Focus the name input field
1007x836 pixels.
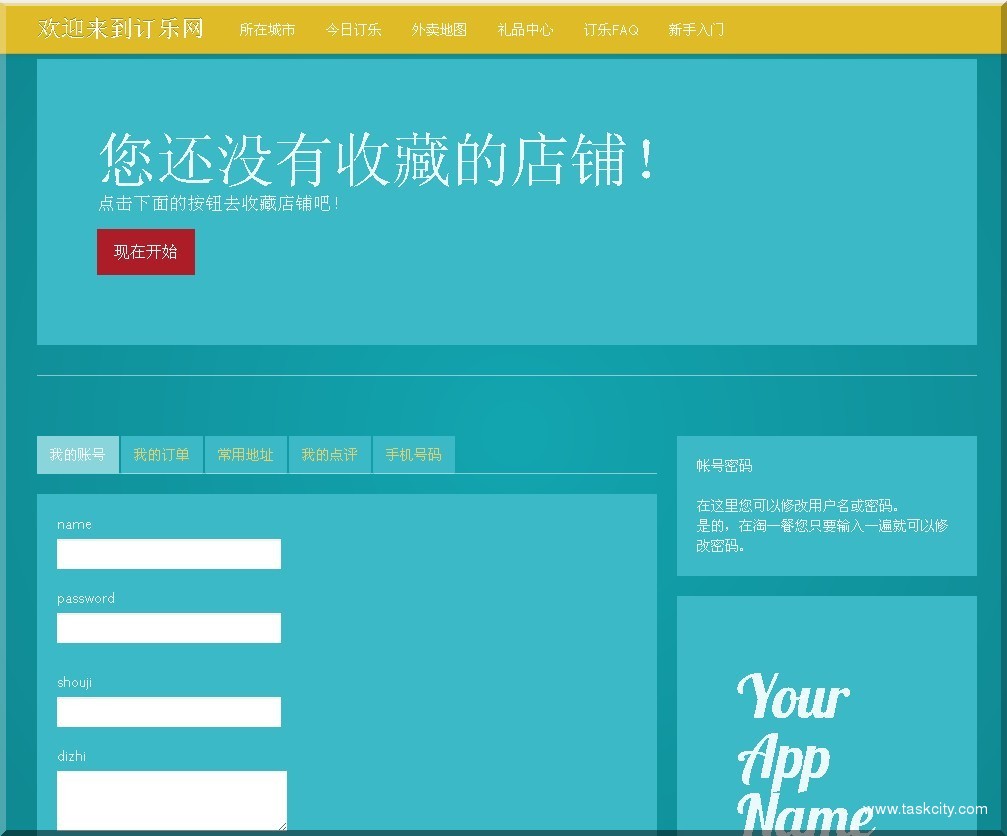point(169,553)
